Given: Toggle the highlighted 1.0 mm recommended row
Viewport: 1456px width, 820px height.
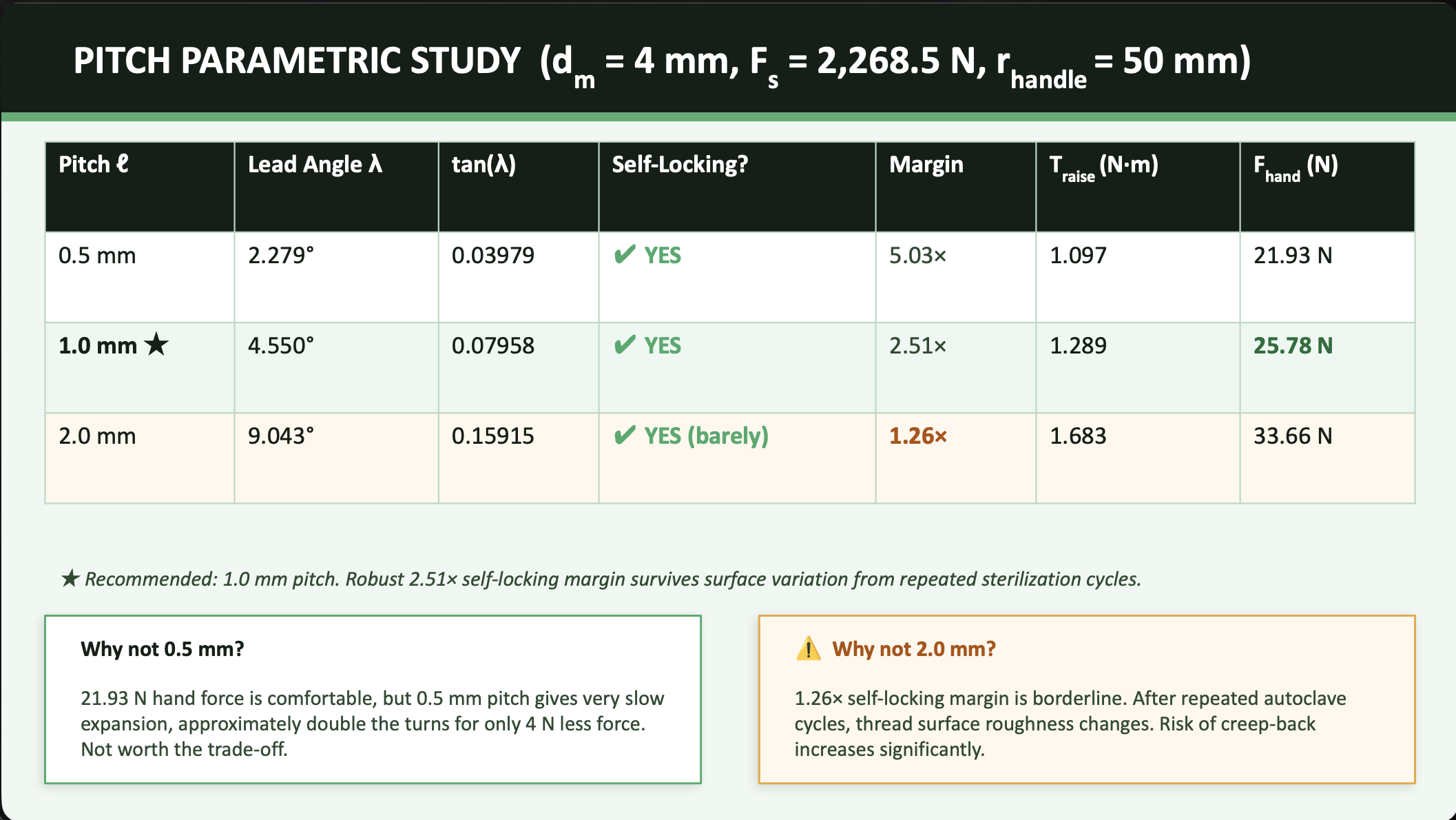Looking at the screenshot, I should click(x=689, y=366).
